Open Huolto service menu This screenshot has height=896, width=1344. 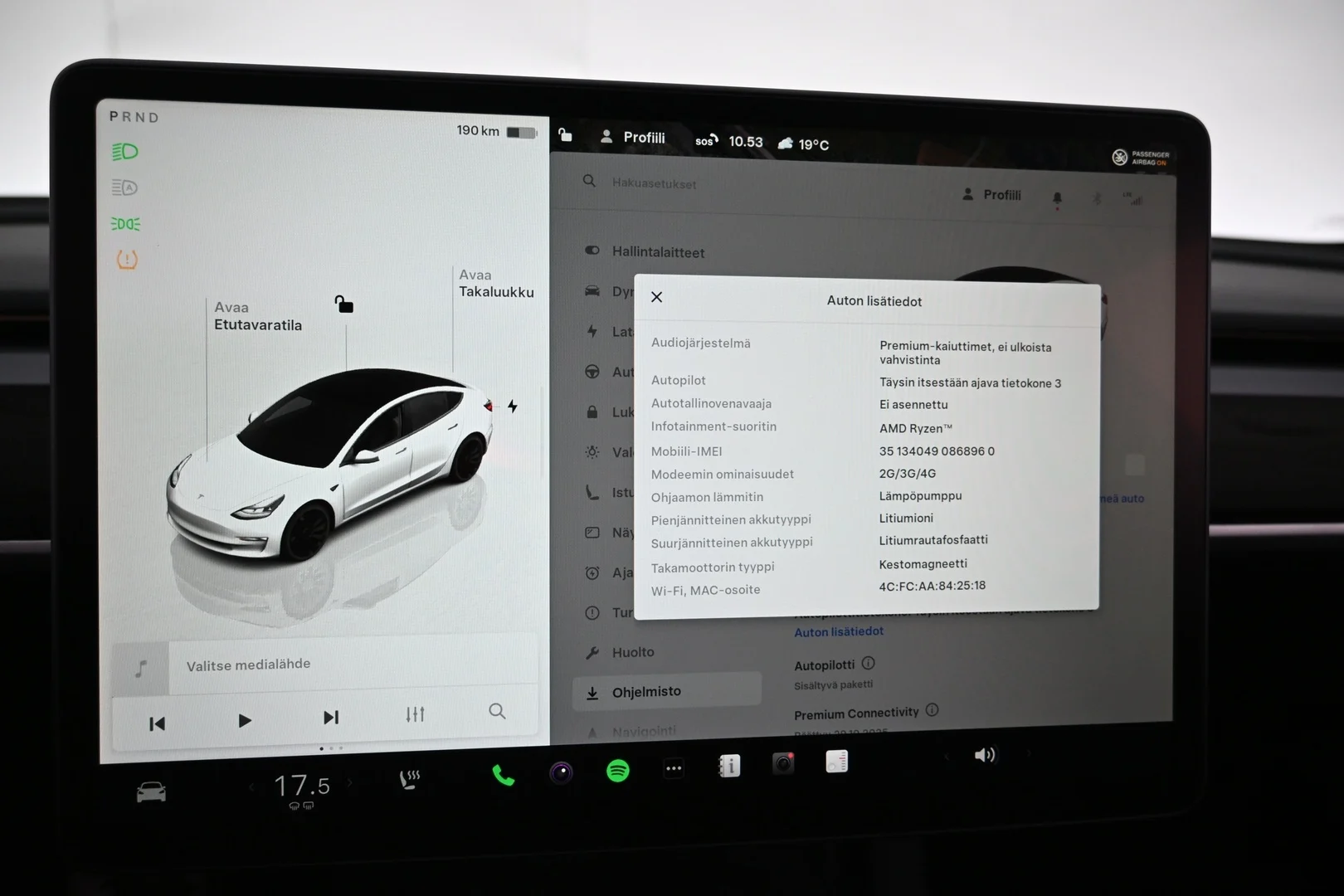633,652
